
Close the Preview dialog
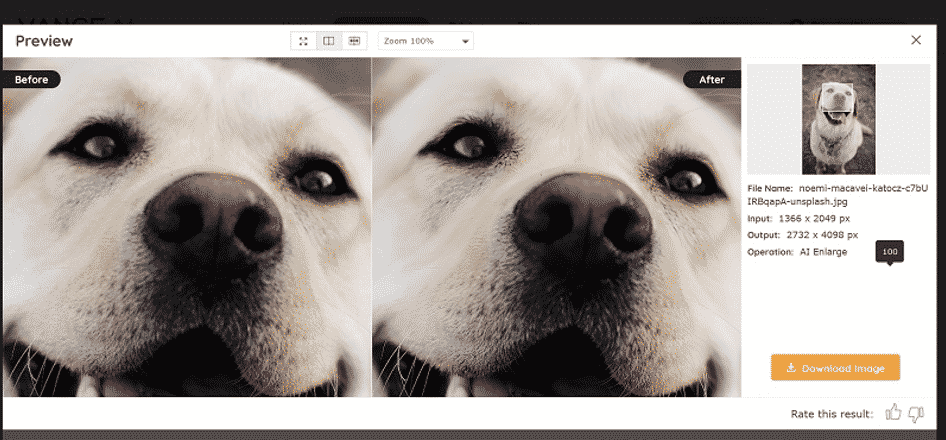tap(916, 40)
